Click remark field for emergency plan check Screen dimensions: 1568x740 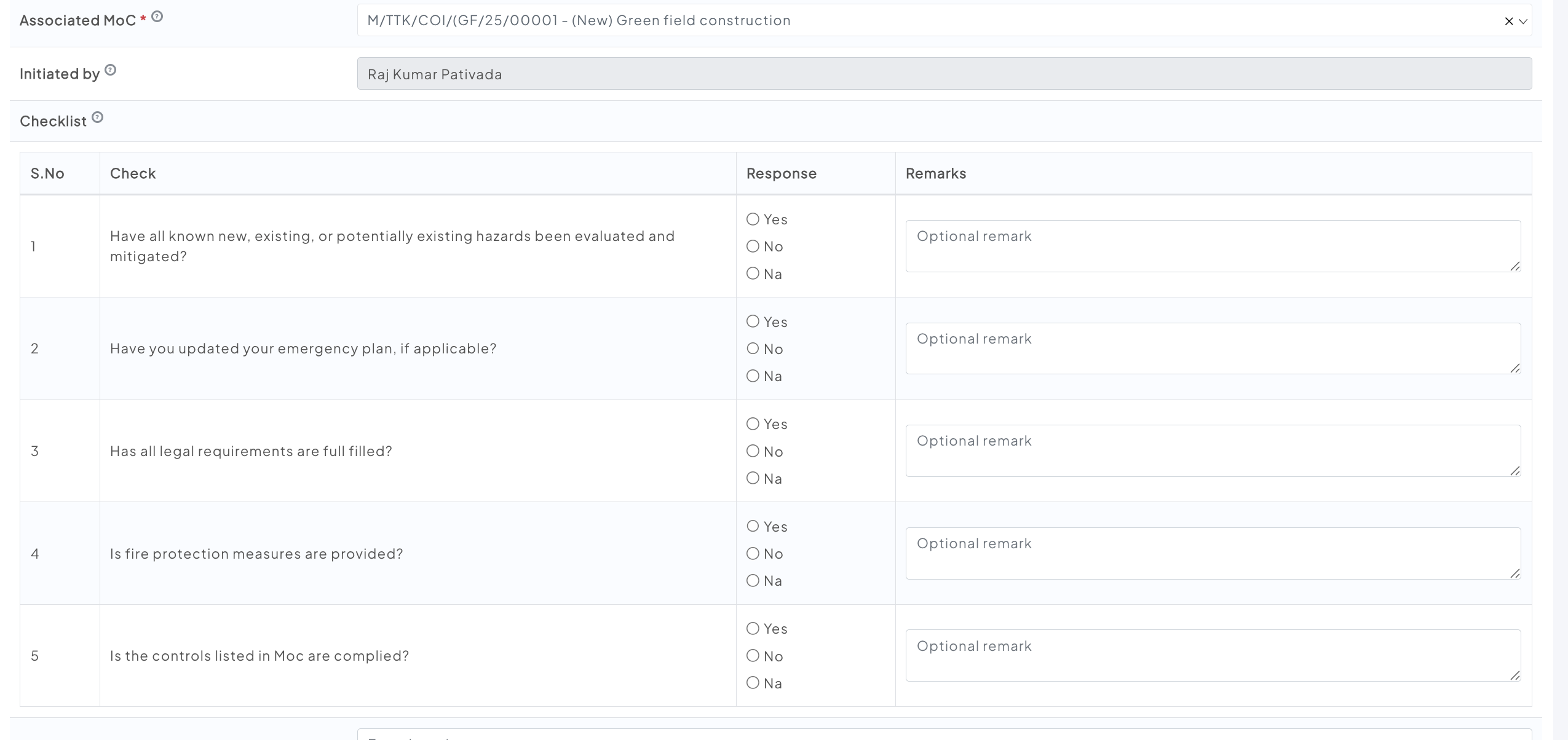[1211, 348]
